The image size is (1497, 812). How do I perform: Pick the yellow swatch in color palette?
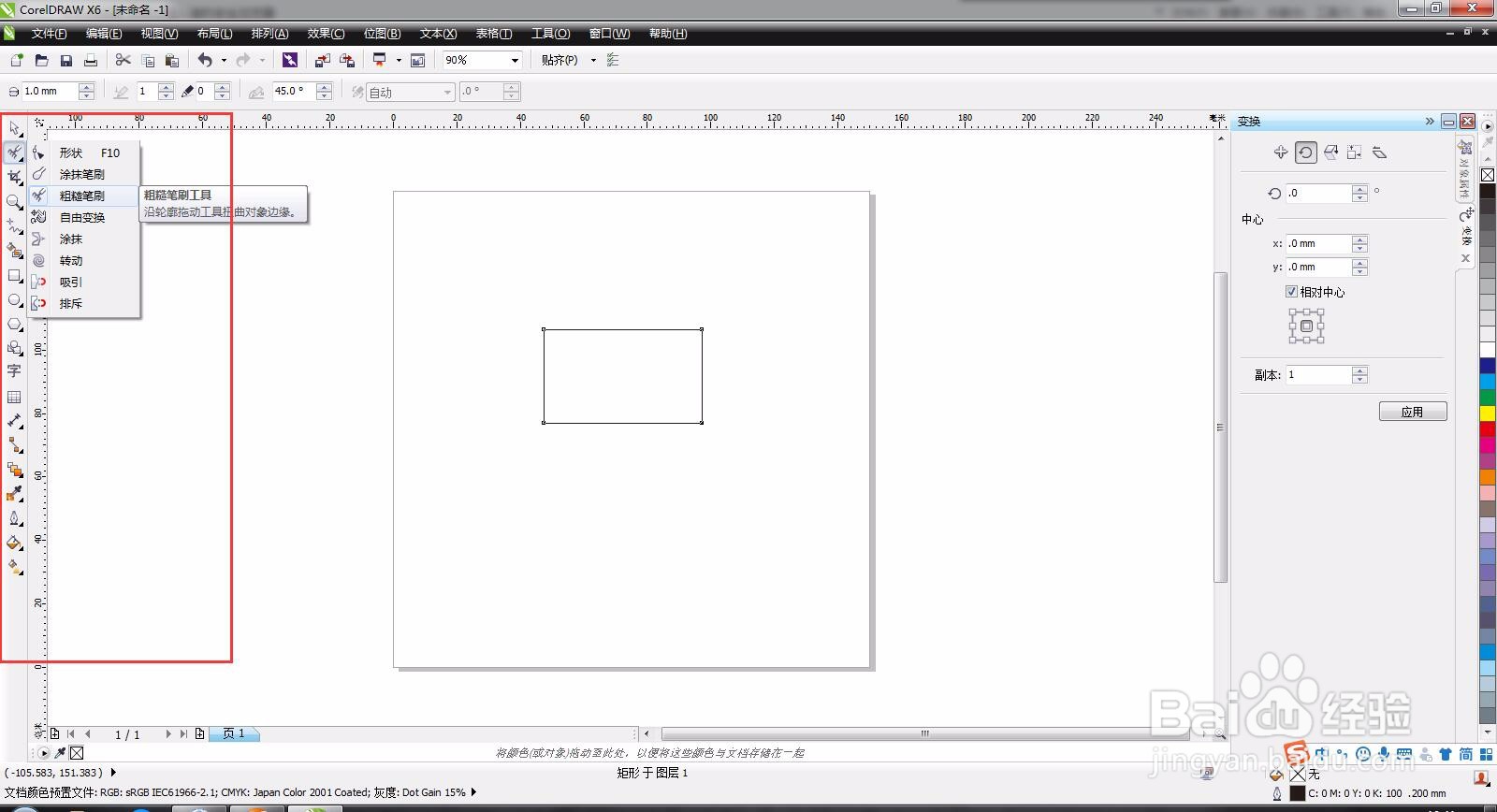point(1487,413)
